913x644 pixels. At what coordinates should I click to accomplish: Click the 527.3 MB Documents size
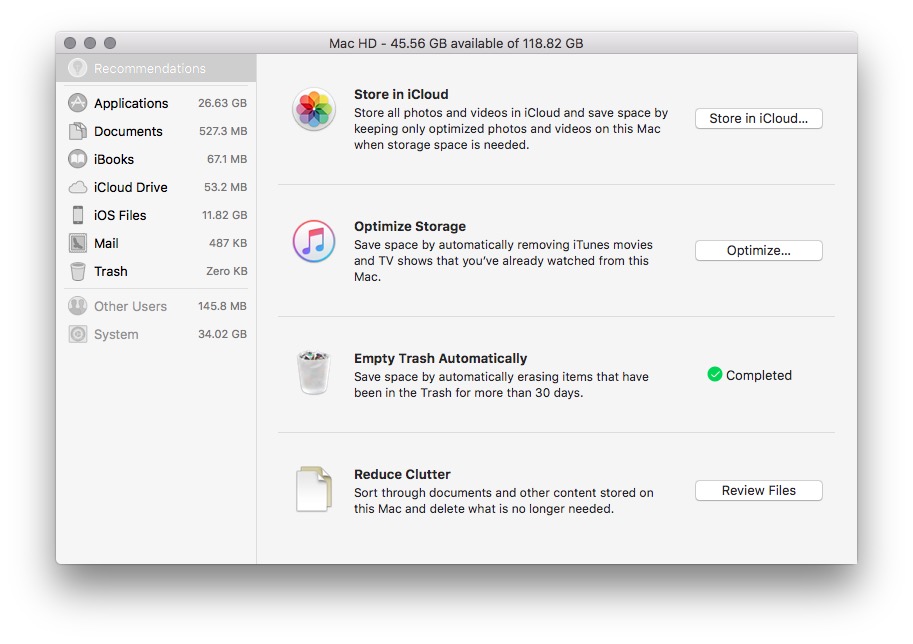pyautogui.click(x=223, y=131)
